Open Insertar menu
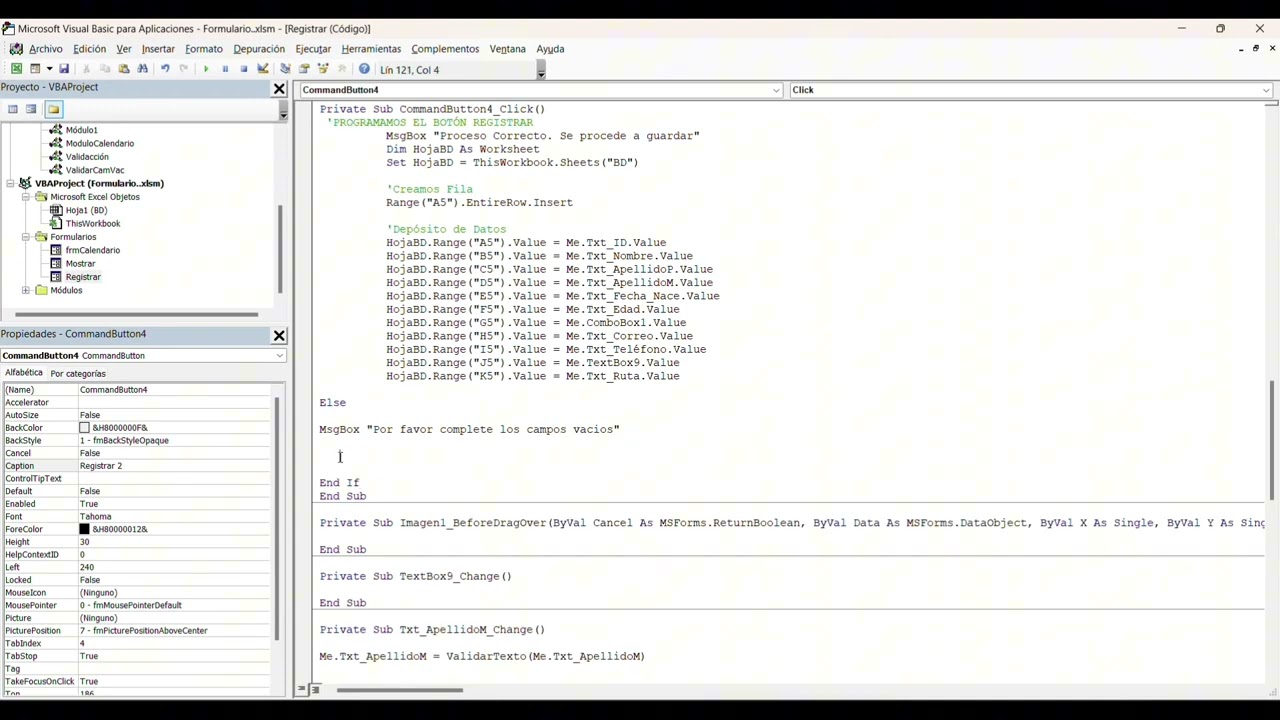The image size is (1280, 720). click(x=158, y=49)
